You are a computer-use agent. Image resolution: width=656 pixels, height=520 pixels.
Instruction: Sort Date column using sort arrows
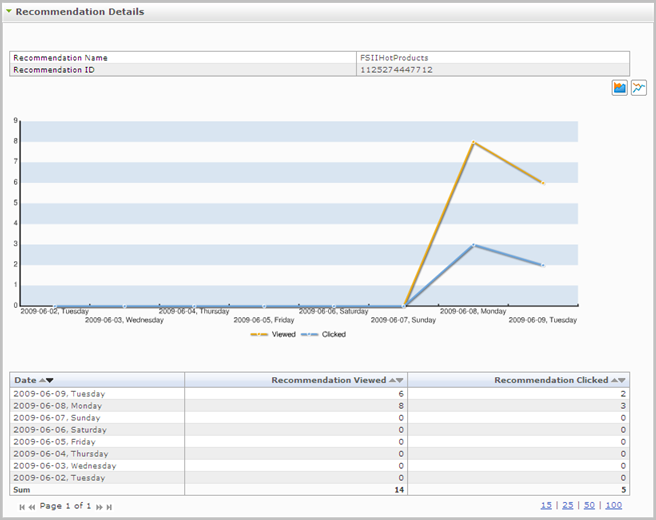point(46,380)
